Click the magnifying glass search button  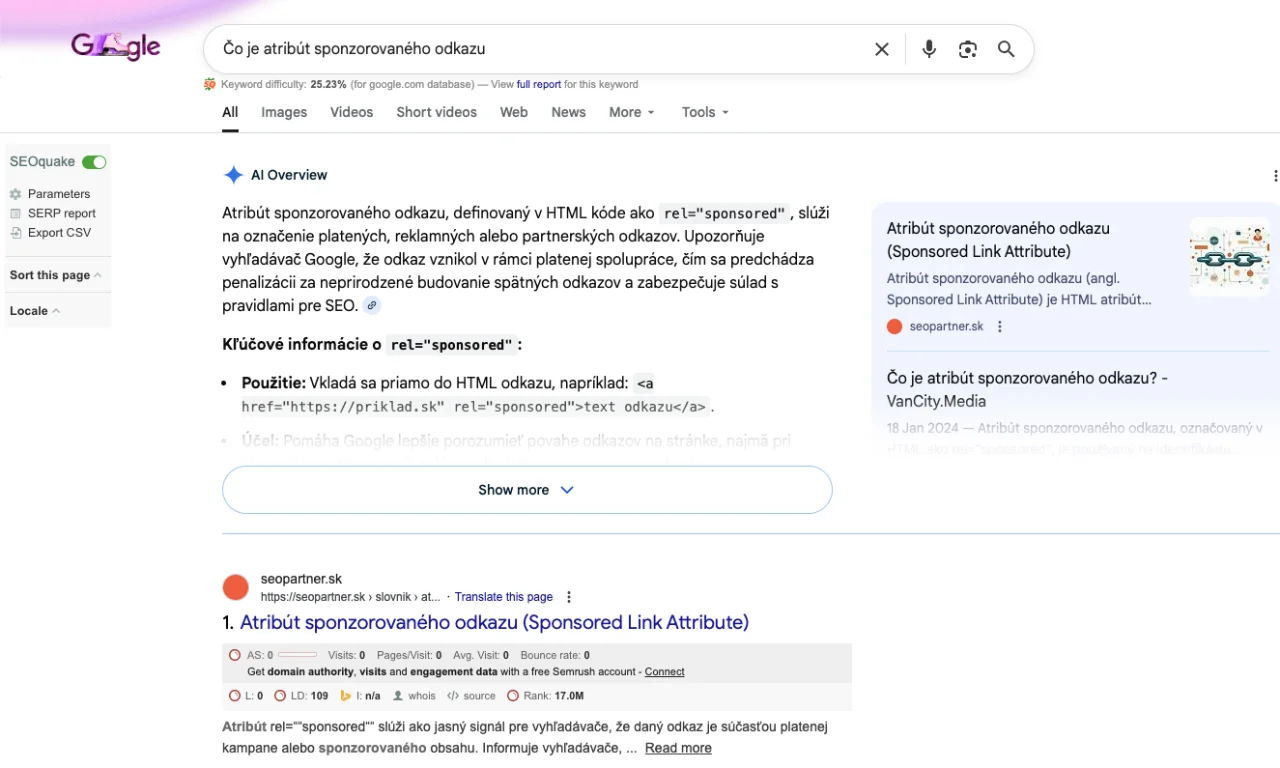[x=1006, y=49]
